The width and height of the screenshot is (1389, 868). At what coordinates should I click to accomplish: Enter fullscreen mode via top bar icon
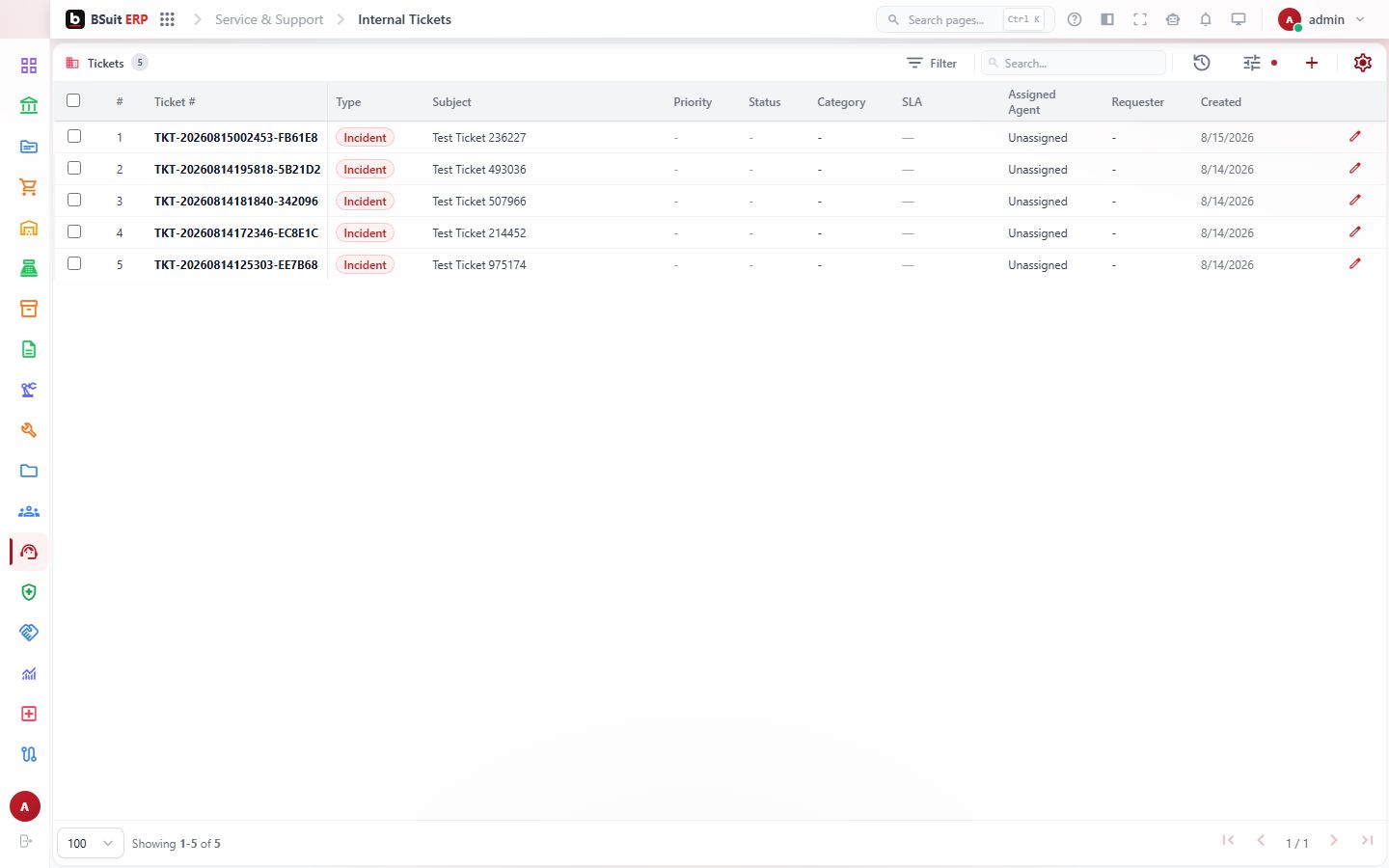(1140, 19)
